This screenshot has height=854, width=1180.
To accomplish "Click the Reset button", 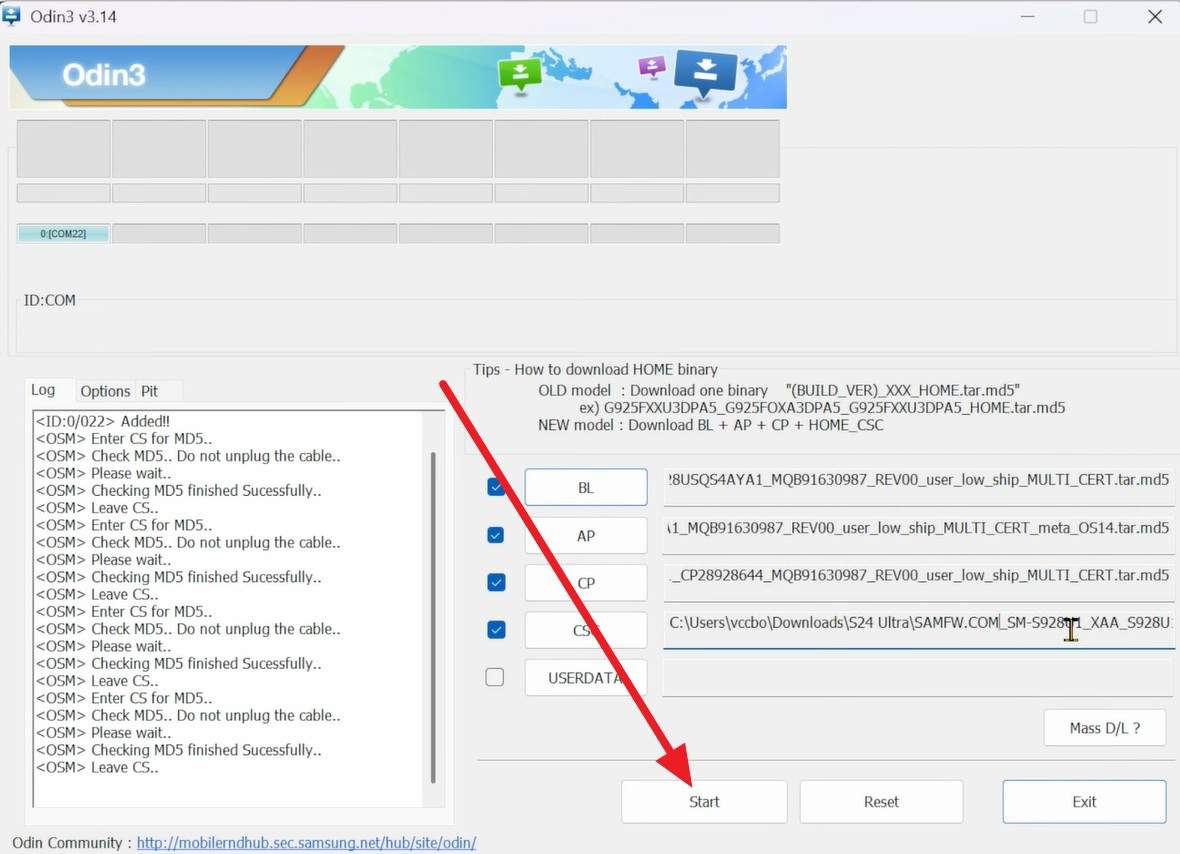I will point(880,801).
